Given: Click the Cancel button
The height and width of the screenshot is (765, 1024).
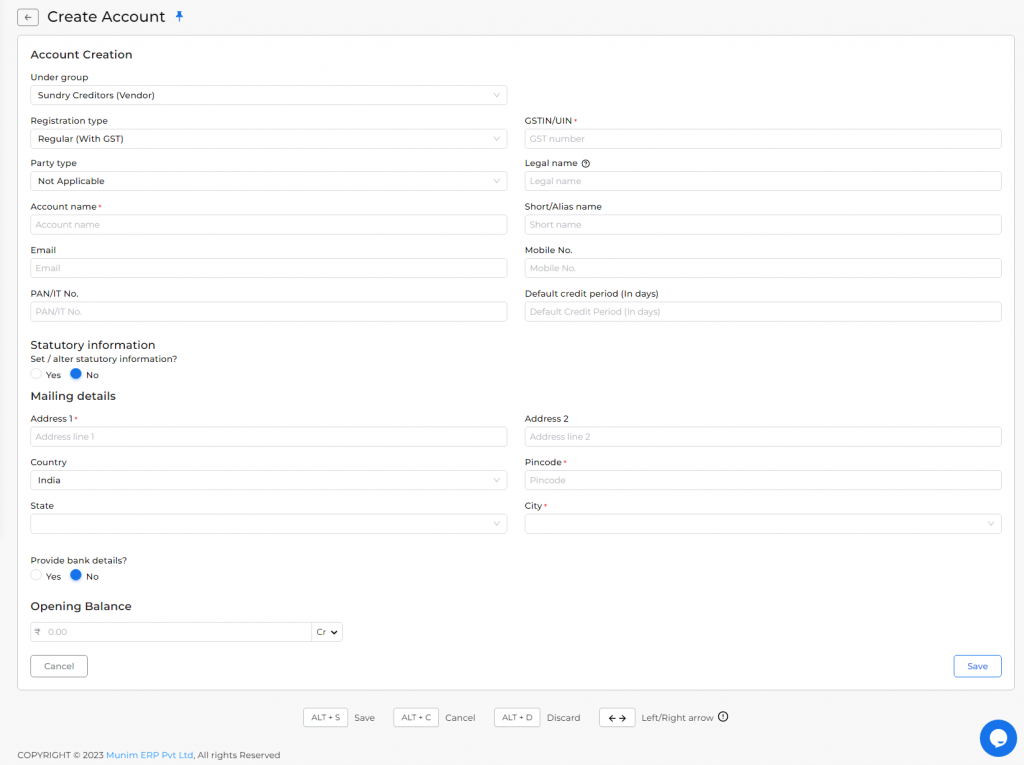Looking at the screenshot, I should (59, 666).
